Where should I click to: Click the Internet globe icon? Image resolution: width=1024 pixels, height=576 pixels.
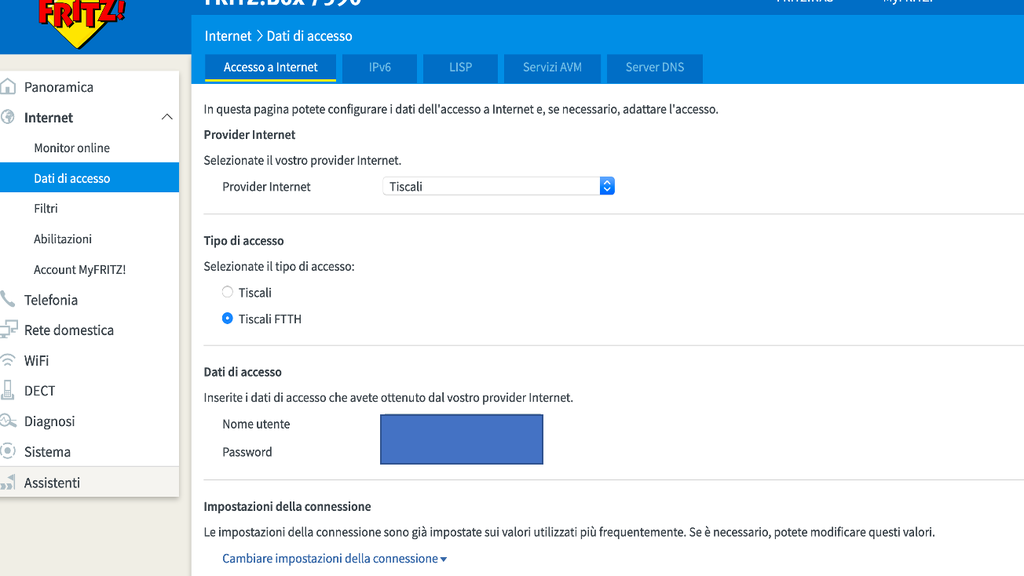(8, 117)
